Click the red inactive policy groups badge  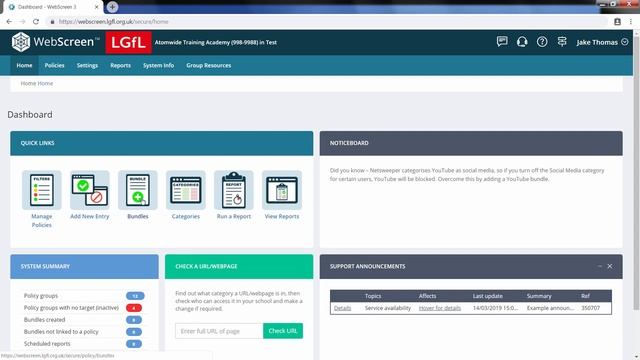coord(134,308)
